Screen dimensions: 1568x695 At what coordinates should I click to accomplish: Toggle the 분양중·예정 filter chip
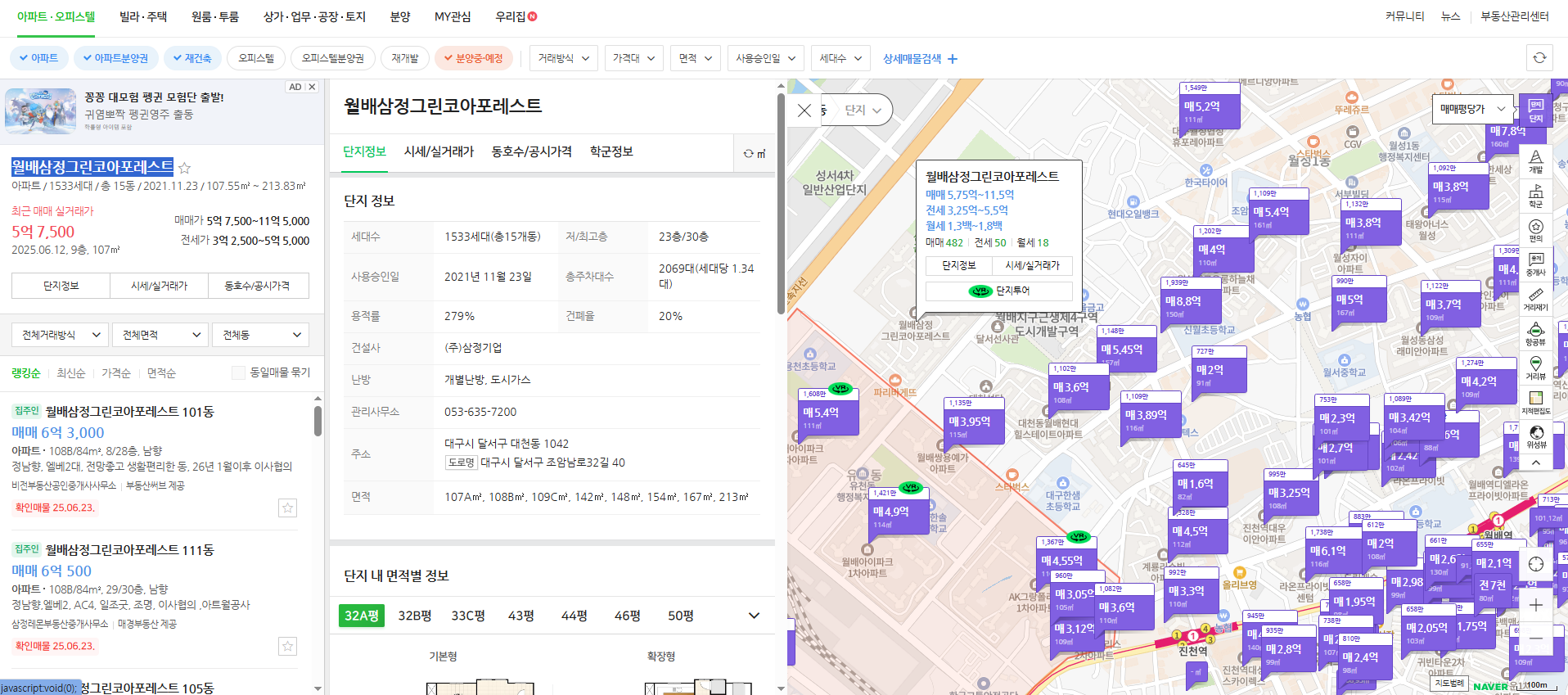[x=474, y=58]
